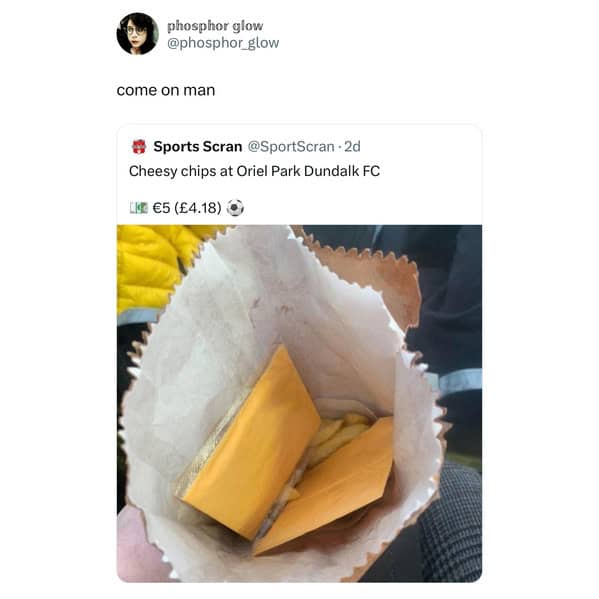The image size is (599, 599).
Task: Visit the @SportScran handle link
Action: click(x=291, y=147)
